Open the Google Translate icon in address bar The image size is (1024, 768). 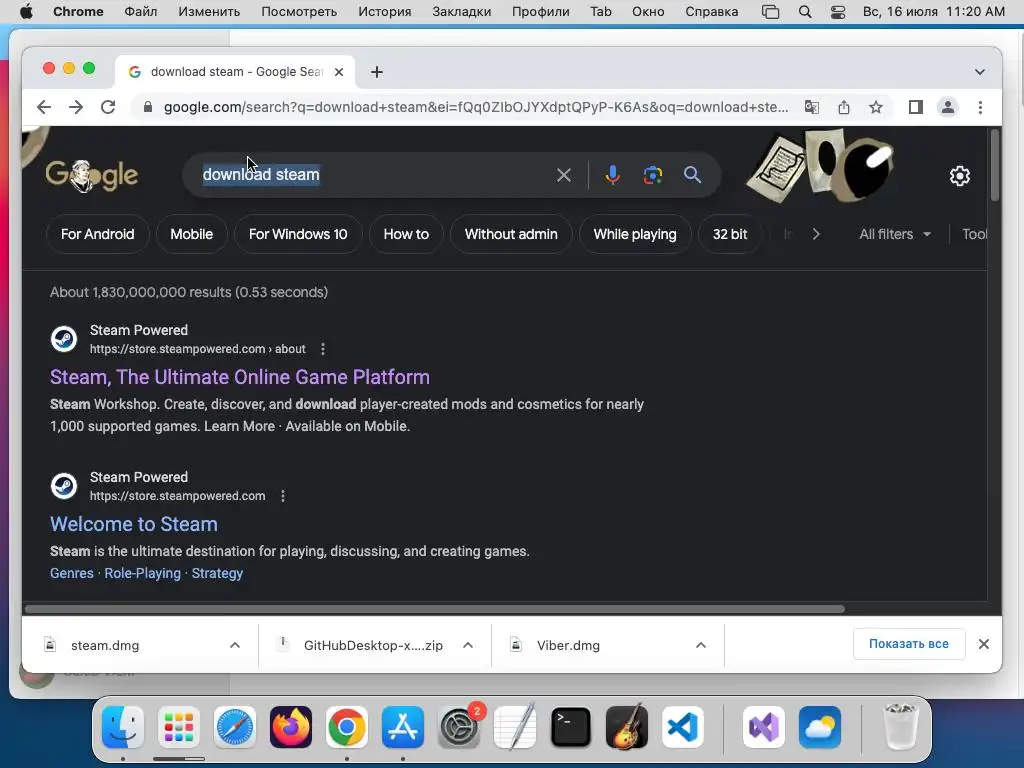(x=812, y=107)
